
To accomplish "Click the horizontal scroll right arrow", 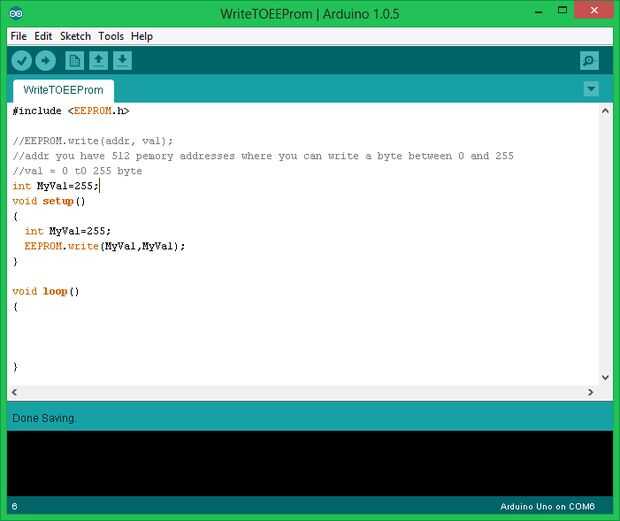I will coord(590,392).
